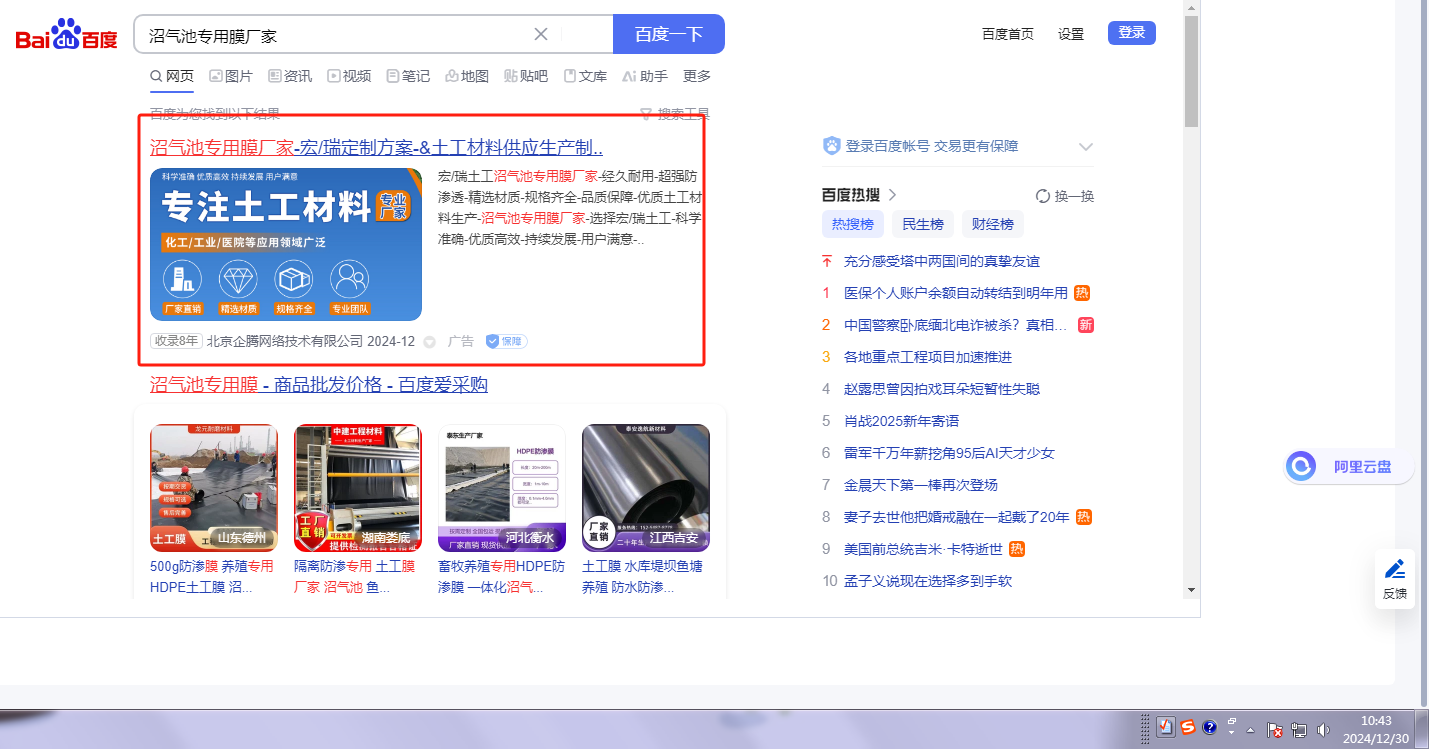Switch to the 视频 tab
Screen dimensions: 1429x749
349,76
